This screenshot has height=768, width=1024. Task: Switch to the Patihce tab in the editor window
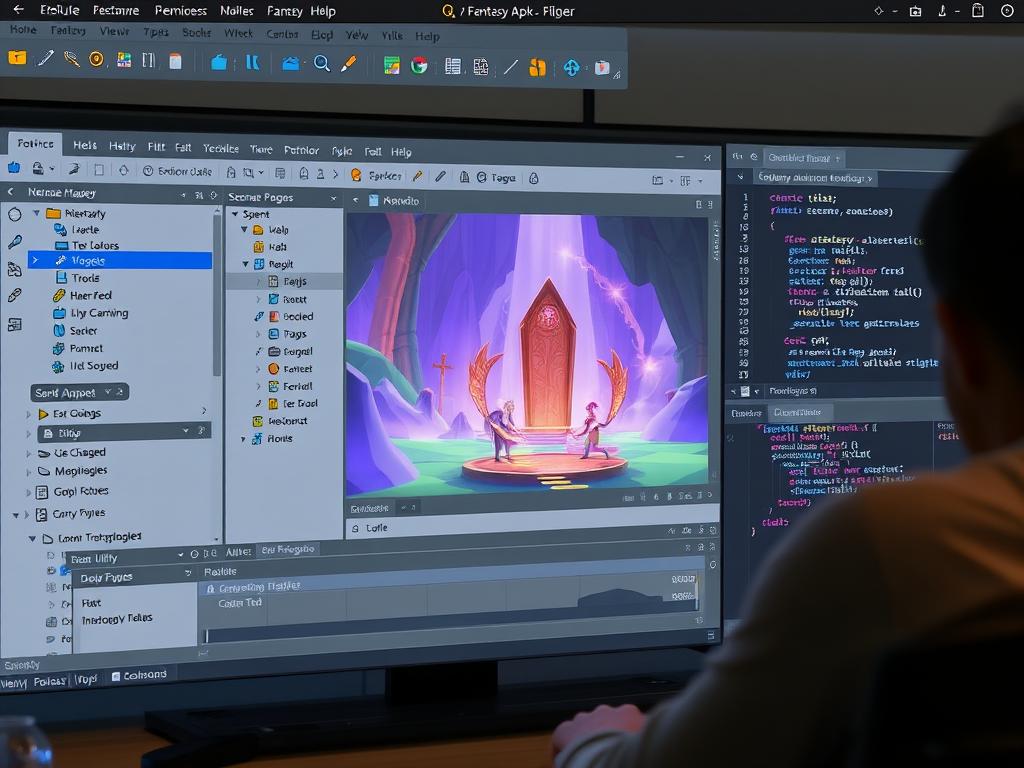35,143
